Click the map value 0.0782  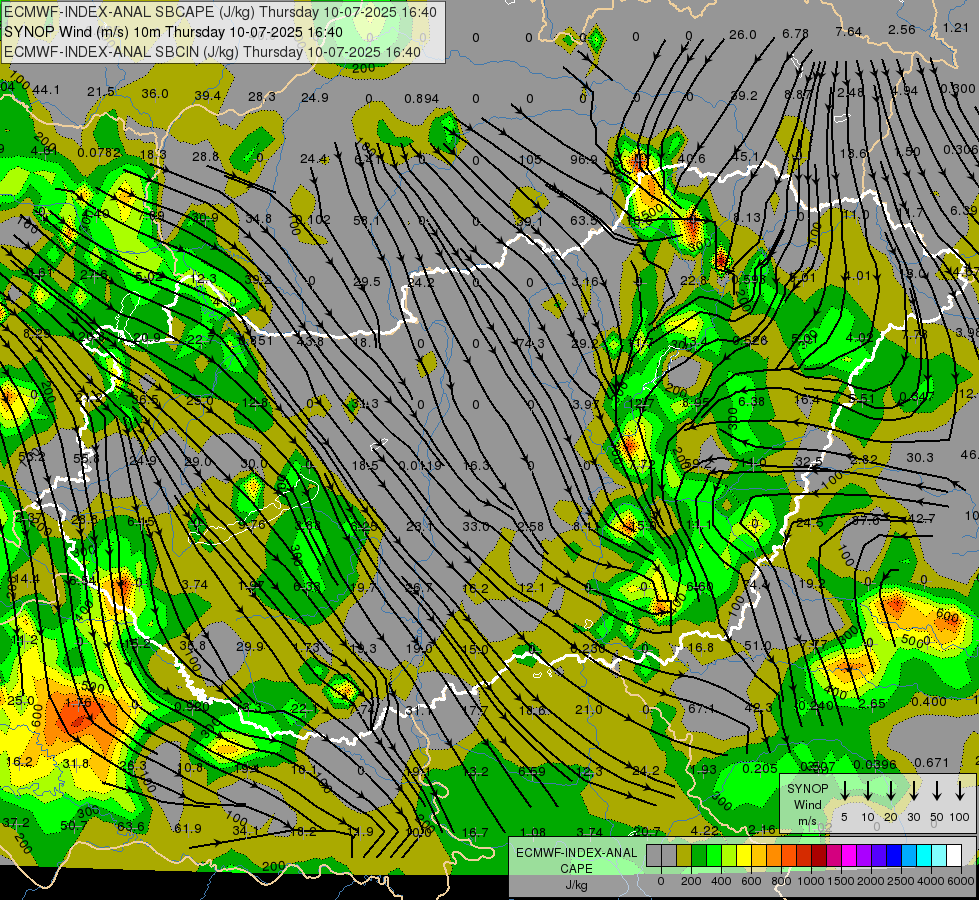(x=99, y=152)
